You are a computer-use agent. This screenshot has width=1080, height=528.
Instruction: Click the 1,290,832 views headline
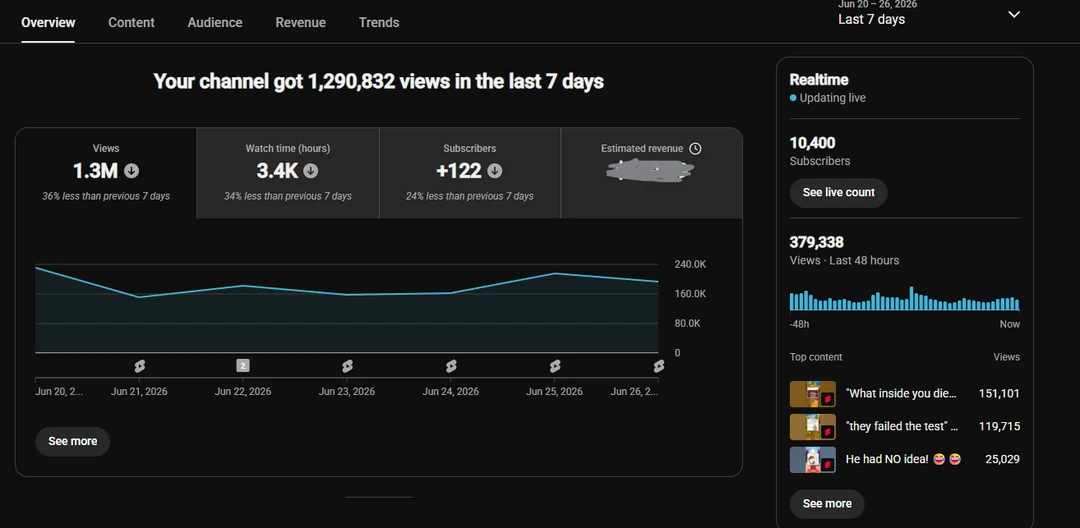click(x=378, y=82)
